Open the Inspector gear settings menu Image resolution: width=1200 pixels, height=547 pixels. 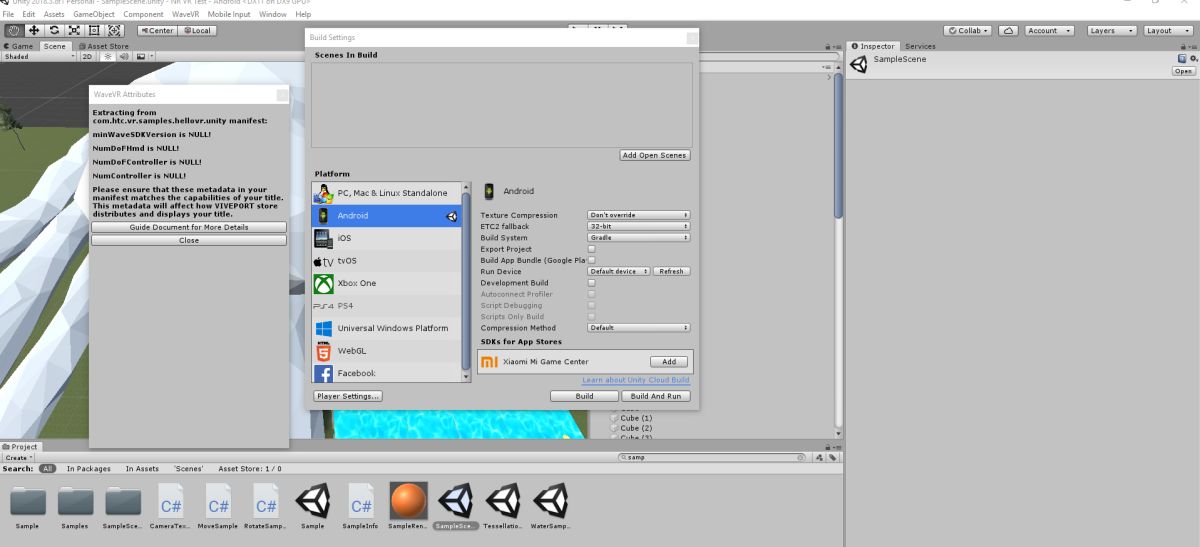tap(1193, 59)
